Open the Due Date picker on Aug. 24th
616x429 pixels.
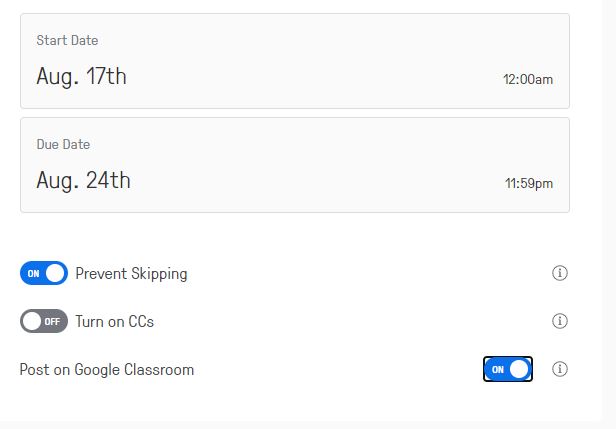83,180
